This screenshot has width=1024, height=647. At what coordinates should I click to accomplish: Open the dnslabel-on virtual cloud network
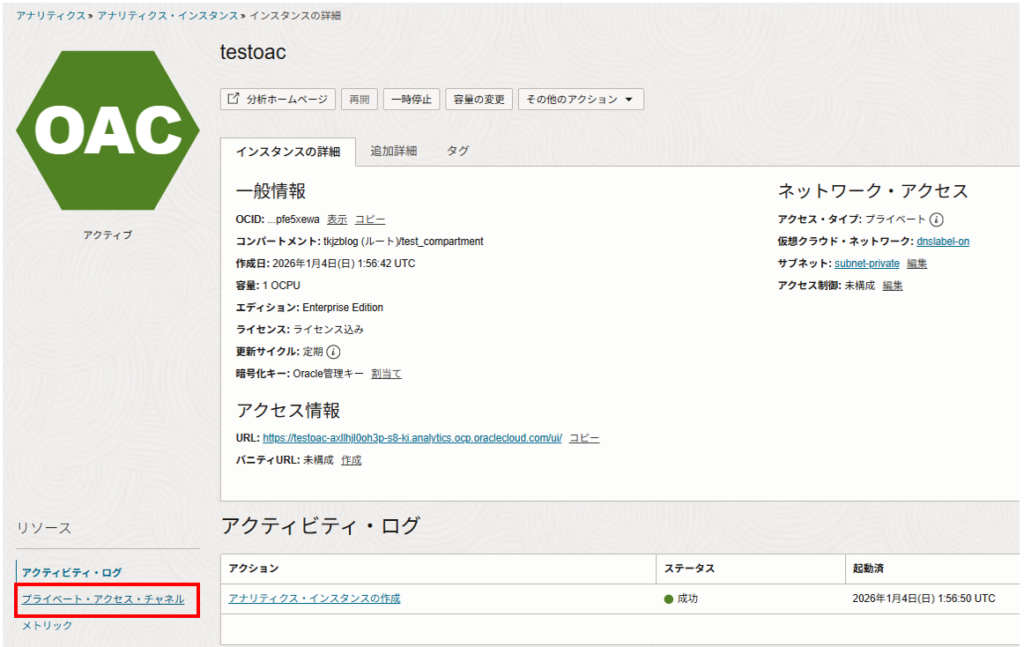[x=942, y=242]
